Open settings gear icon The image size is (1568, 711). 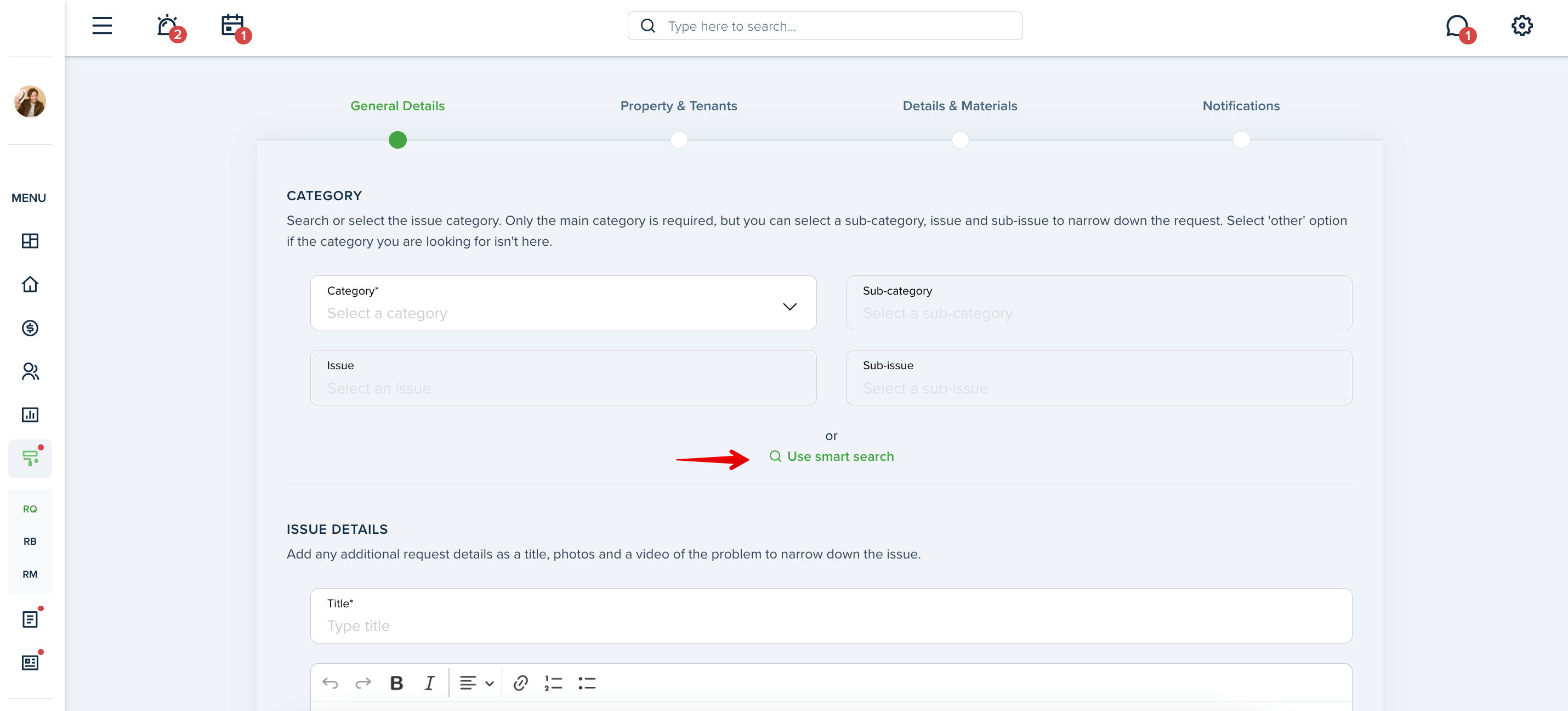(1522, 26)
